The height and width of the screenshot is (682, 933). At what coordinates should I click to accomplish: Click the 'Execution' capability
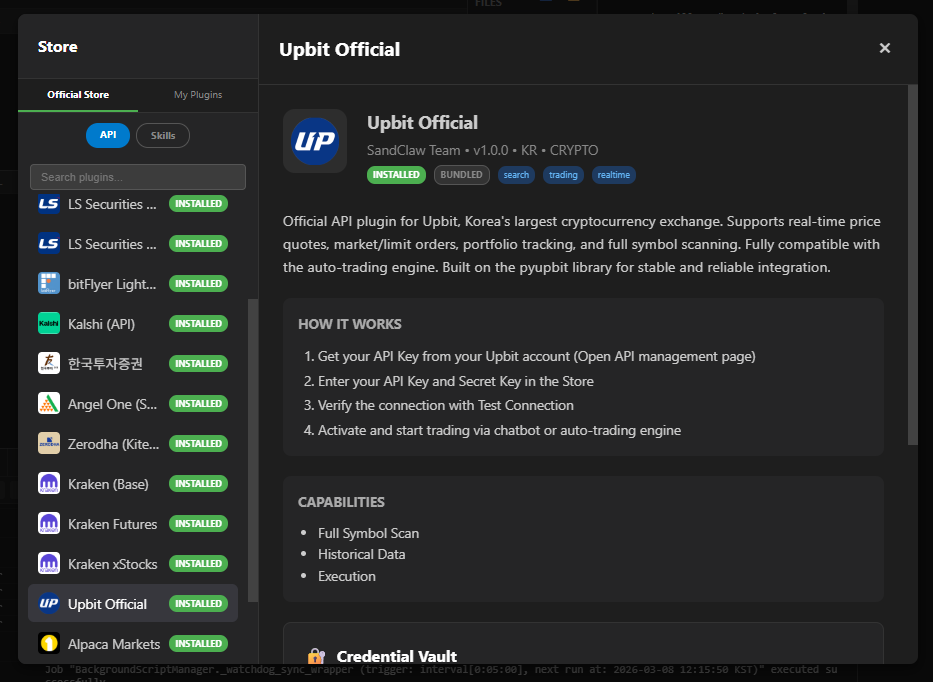click(347, 576)
